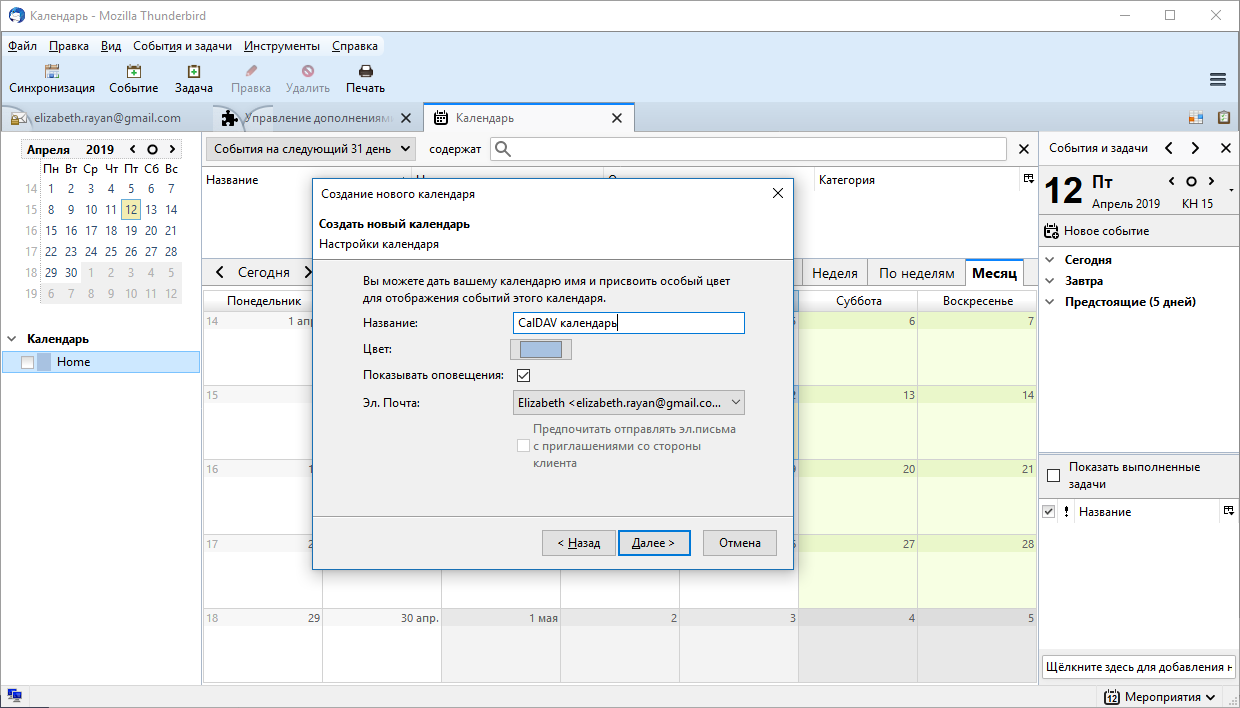Switch to tasks view icon in tab bar
Viewport: 1240px width, 708px height.
click(x=1223, y=118)
